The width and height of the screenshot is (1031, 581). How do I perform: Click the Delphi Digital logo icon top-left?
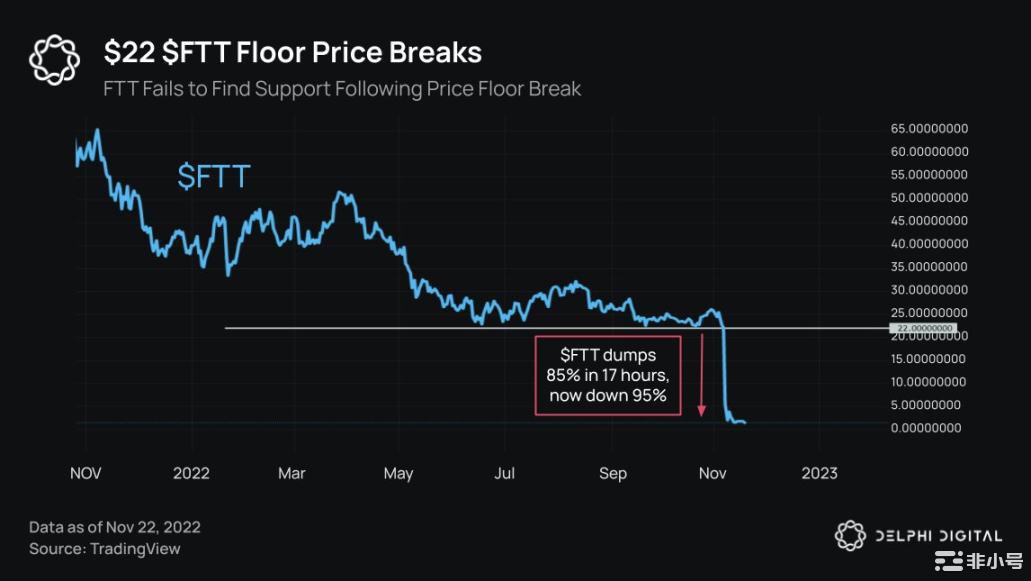tap(53, 60)
